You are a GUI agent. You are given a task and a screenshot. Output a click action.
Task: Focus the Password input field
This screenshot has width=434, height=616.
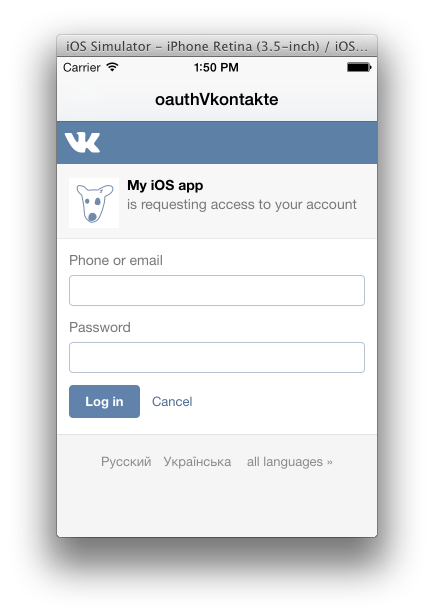coord(217,358)
